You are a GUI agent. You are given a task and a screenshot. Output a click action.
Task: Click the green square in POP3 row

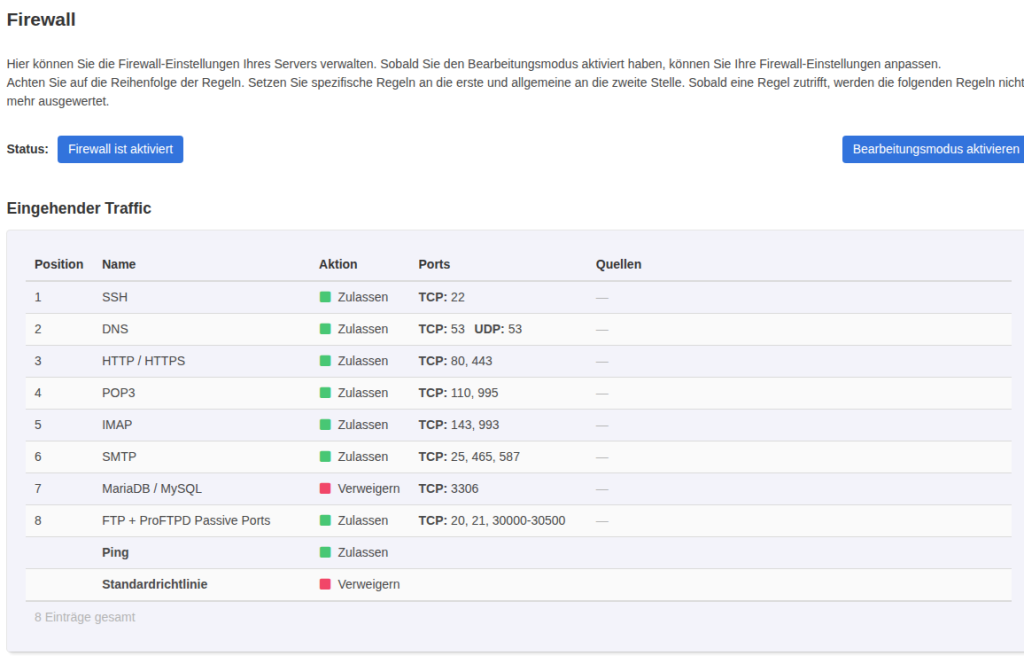(325, 393)
